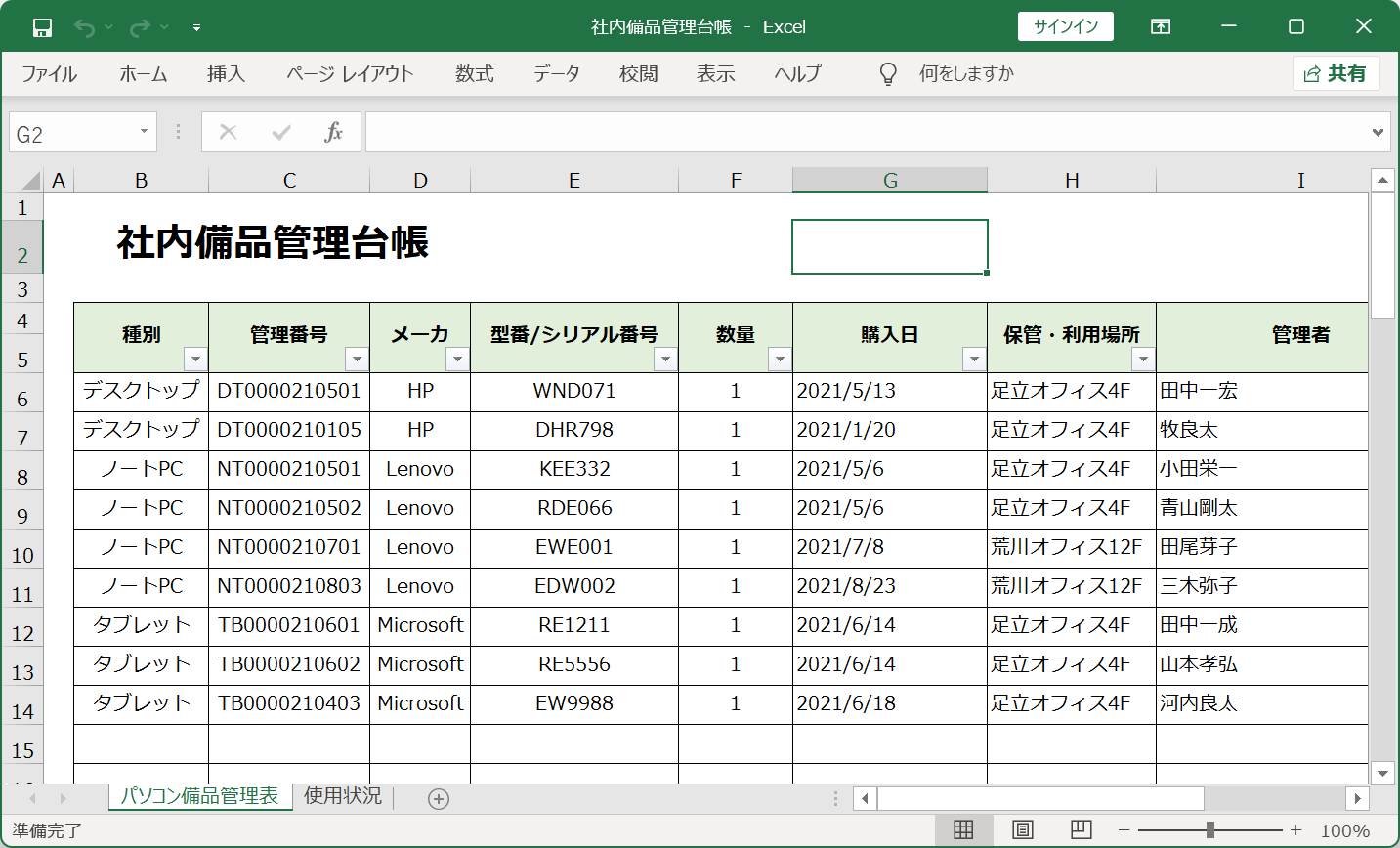Add a new sheet with plus icon
The width and height of the screenshot is (1400, 848).
pyautogui.click(x=439, y=799)
